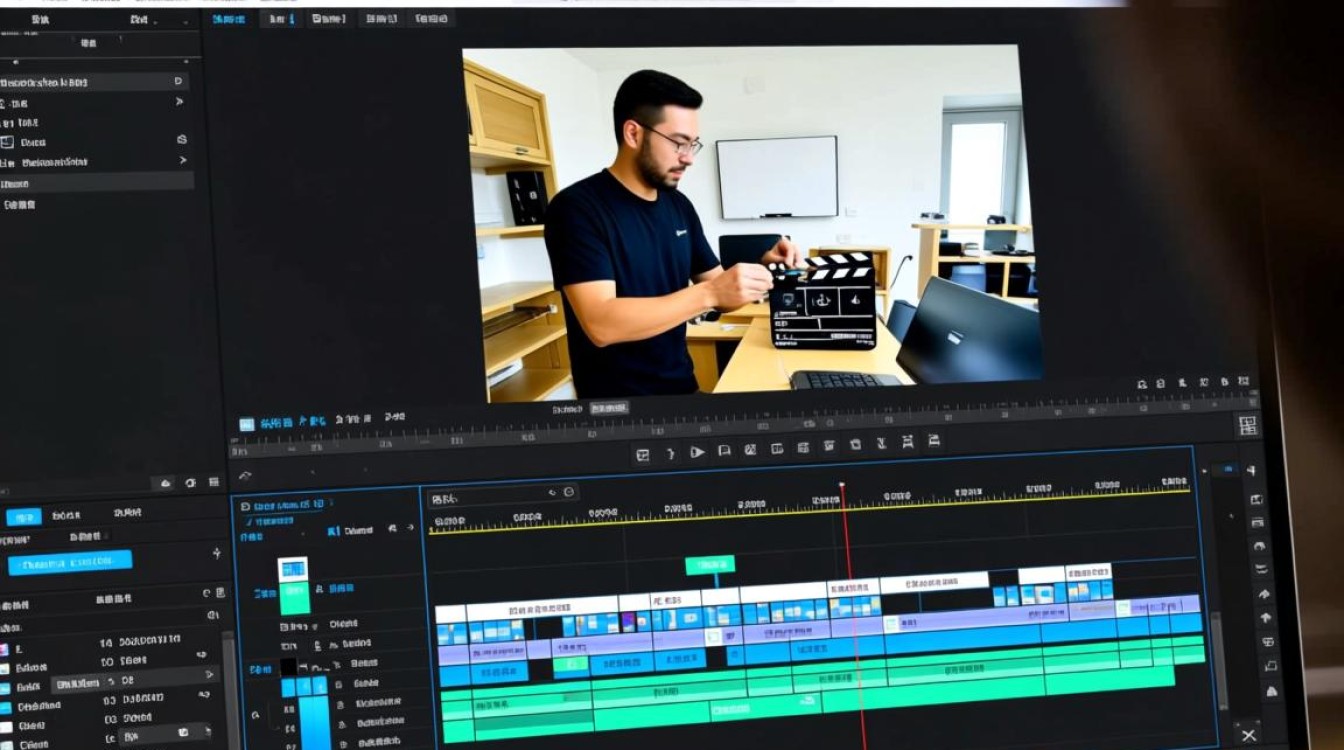Switch to the second tab in the lower-left panel
Image resolution: width=1344 pixels, height=750 pixels.
click(x=67, y=515)
